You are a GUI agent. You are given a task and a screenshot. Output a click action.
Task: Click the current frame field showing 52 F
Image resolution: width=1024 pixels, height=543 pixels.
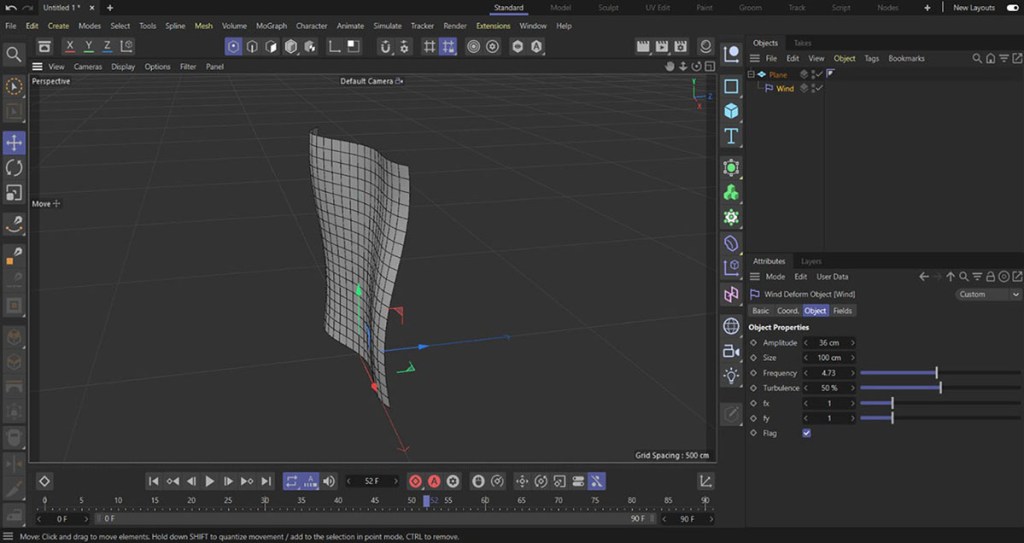click(x=371, y=481)
